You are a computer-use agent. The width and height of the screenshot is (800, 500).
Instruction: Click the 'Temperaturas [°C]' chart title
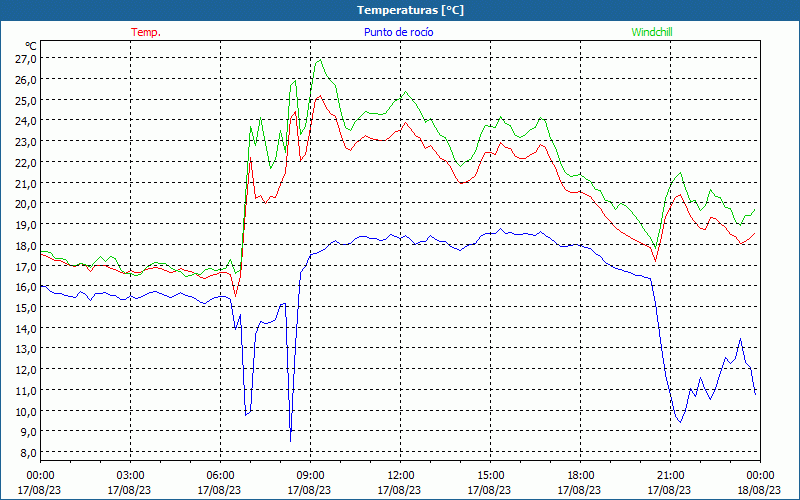point(410,10)
